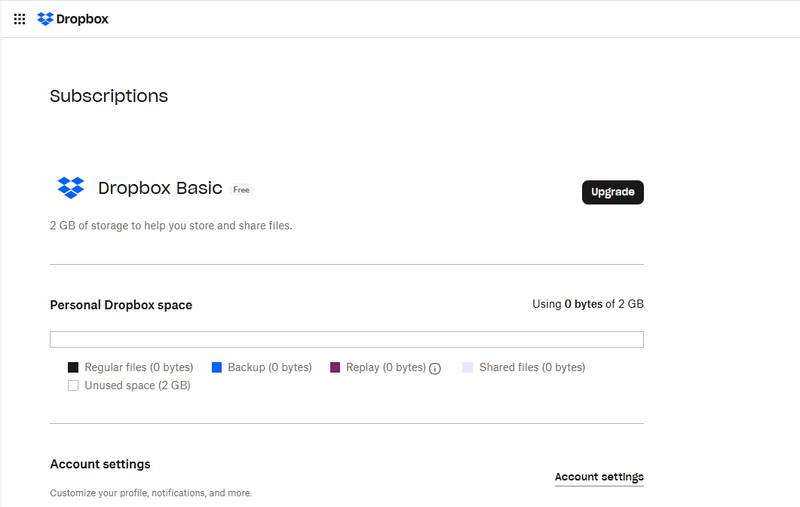Screen dimensions: 800x507
Task: Click the Upgrade button
Action: coord(612,192)
